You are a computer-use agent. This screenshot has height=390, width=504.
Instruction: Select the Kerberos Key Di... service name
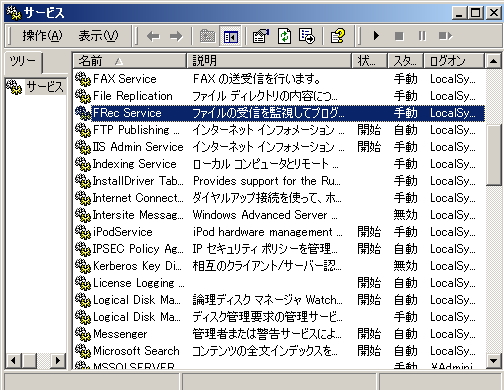click(x=137, y=266)
